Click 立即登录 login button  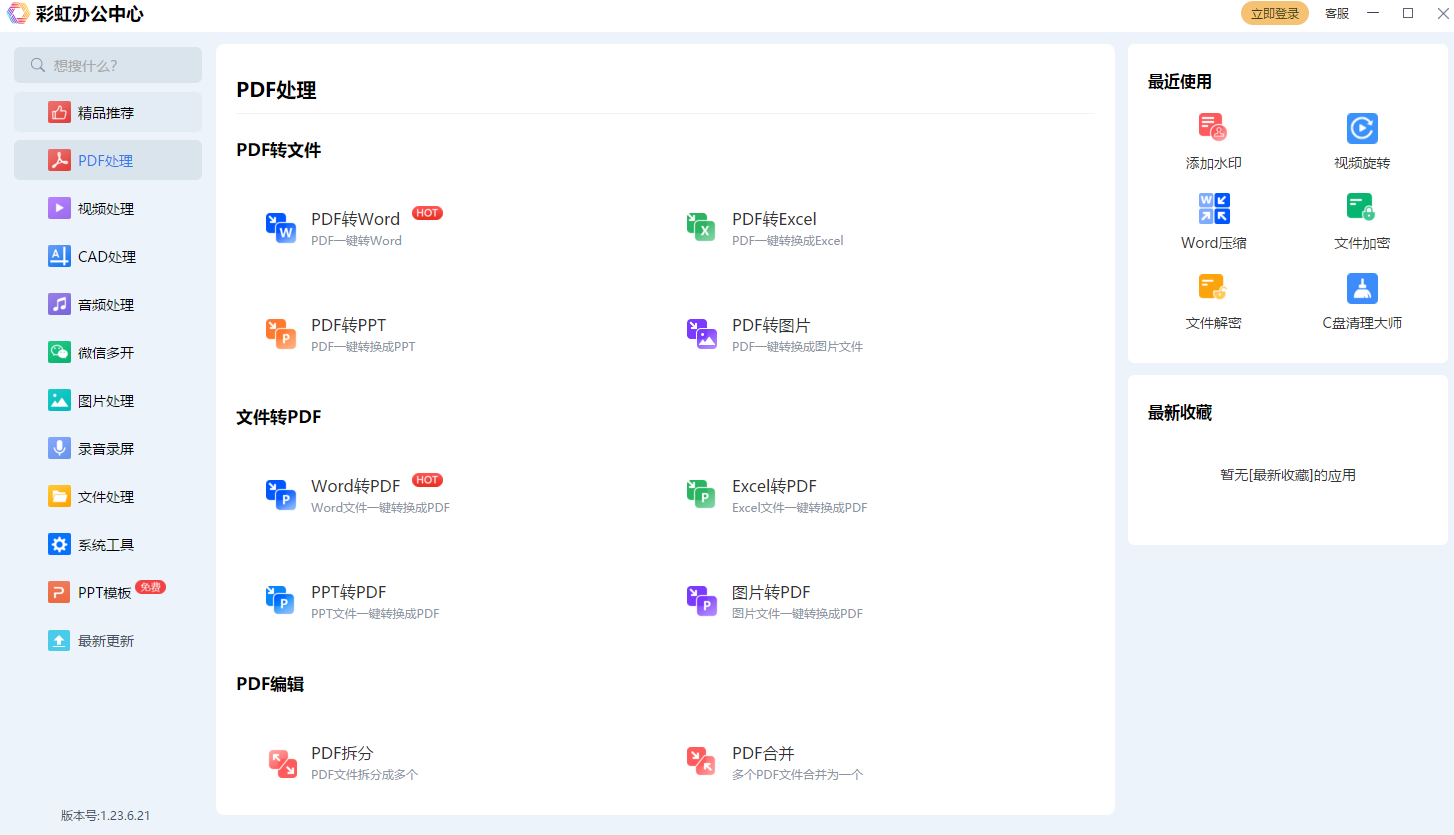click(1275, 13)
